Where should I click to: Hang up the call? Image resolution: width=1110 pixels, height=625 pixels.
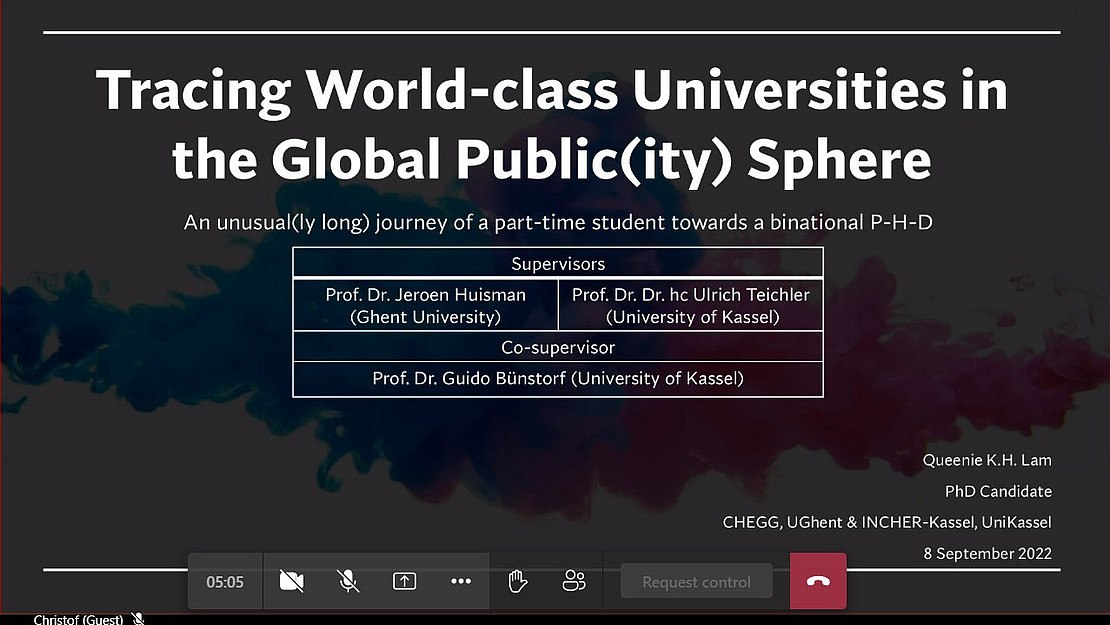[x=818, y=581]
